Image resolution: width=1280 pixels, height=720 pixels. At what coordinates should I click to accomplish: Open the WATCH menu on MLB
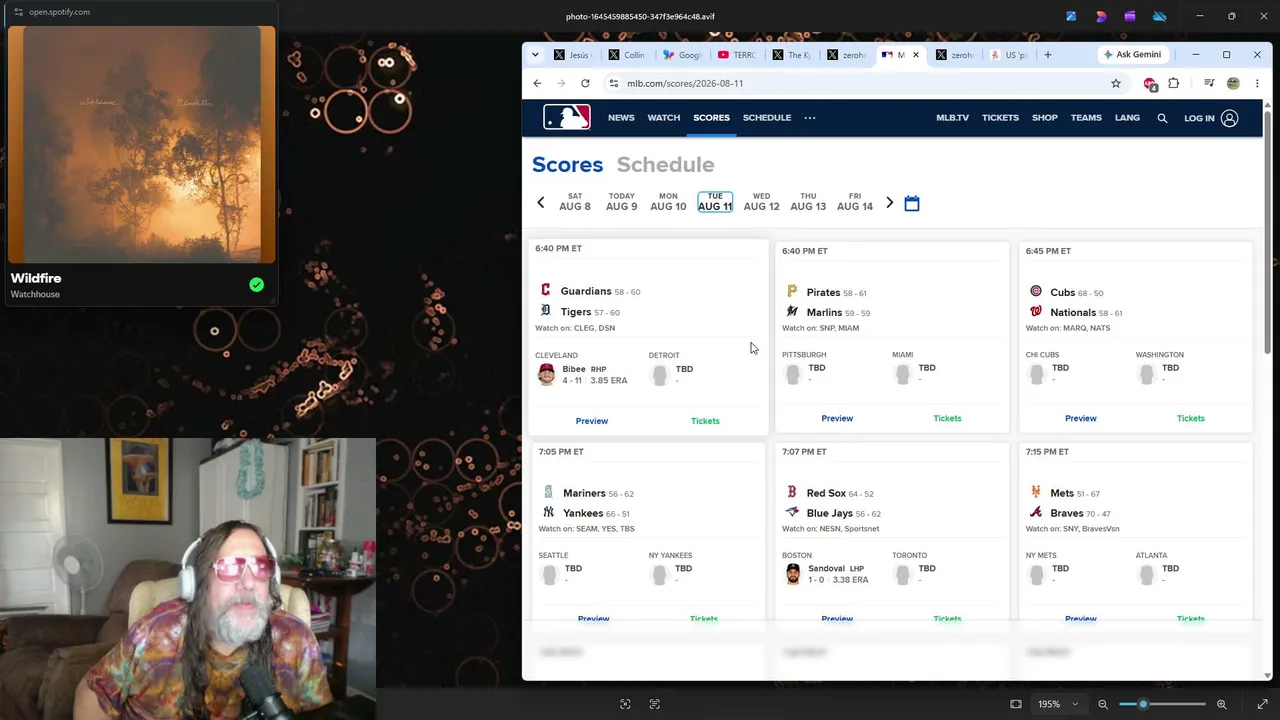click(664, 118)
